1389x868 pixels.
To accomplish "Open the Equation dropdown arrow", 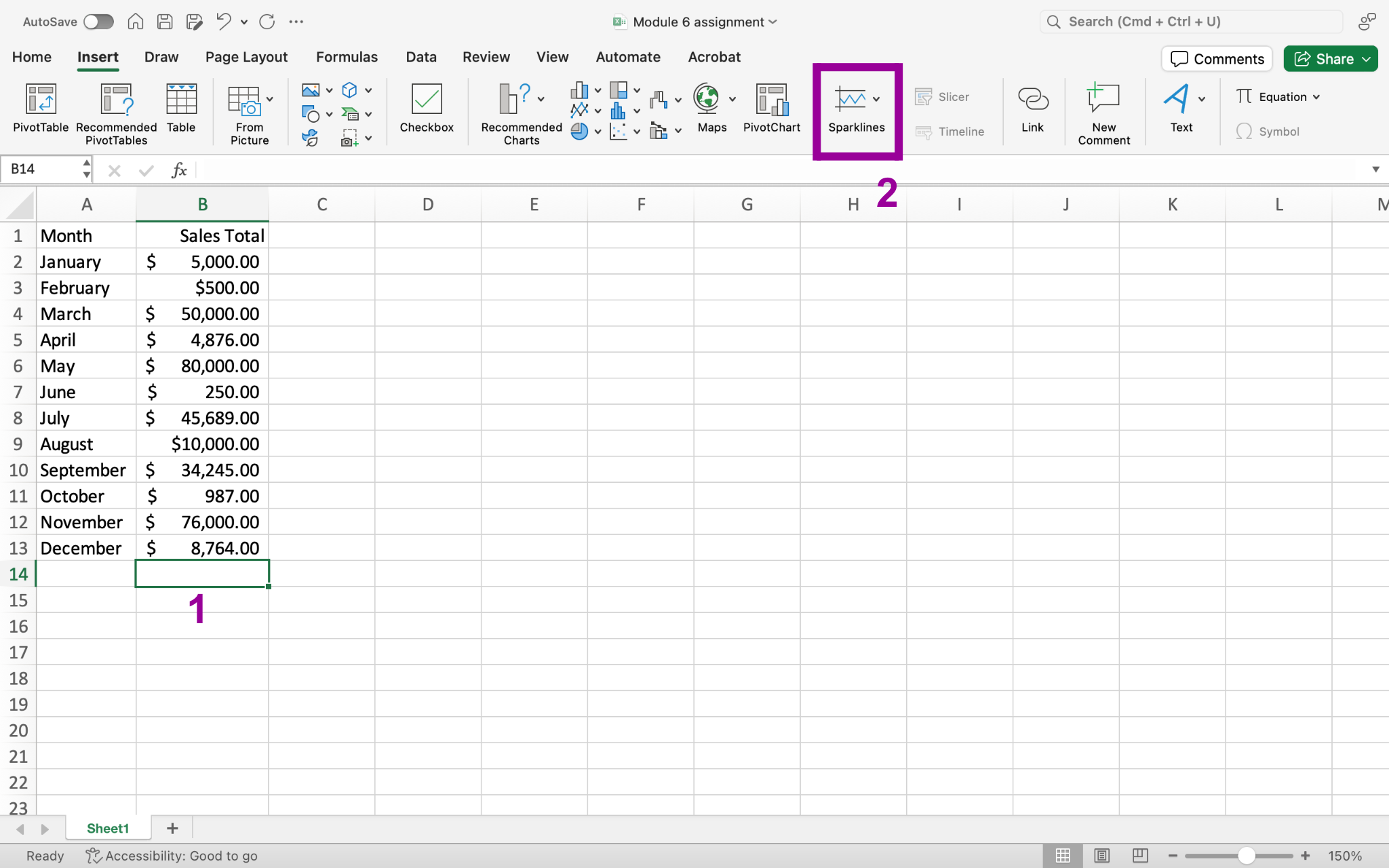I will [1316, 97].
